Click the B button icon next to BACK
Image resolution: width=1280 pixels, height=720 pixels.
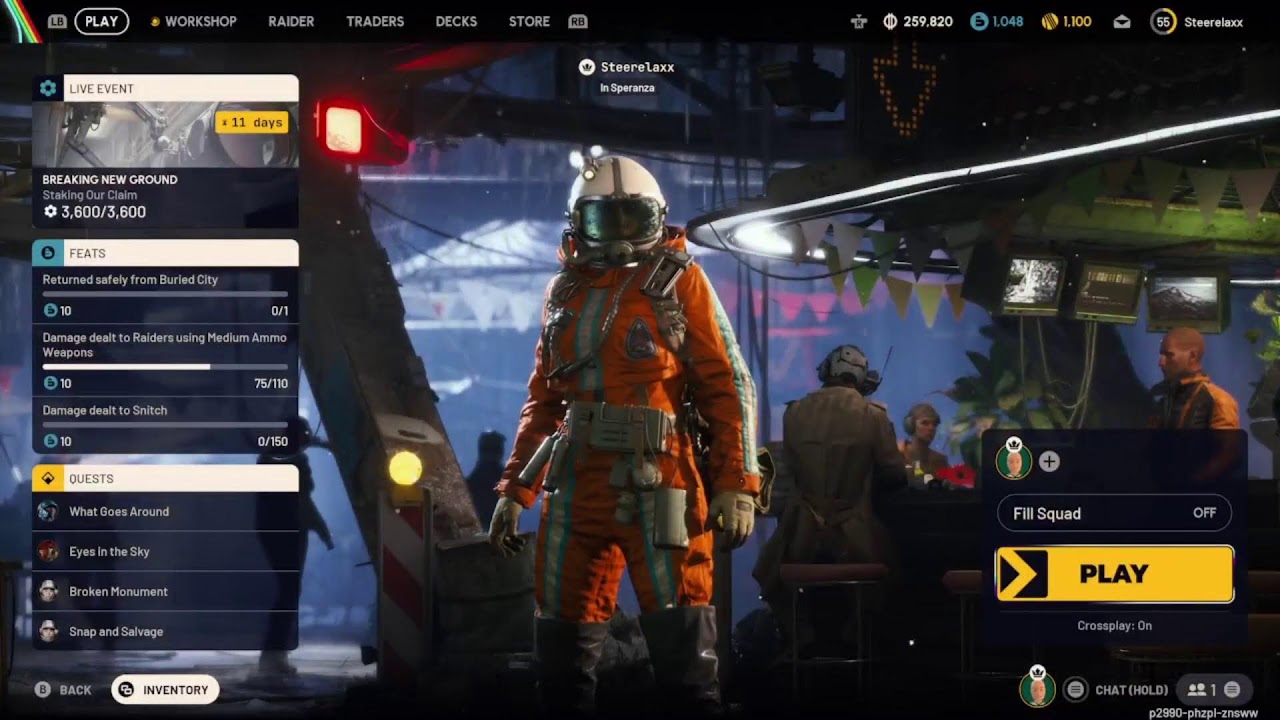(43, 690)
